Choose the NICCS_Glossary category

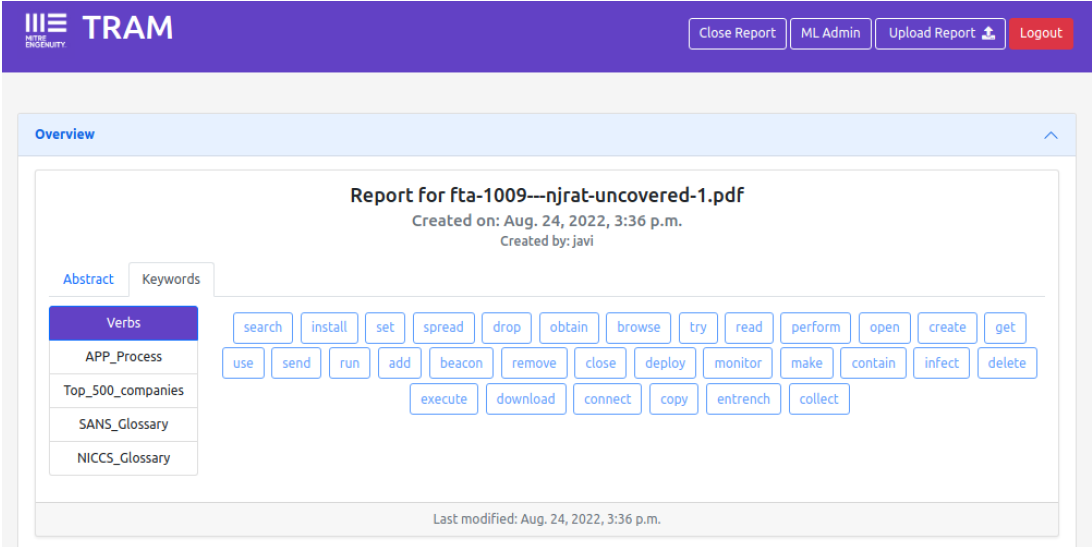tap(124, 458)
